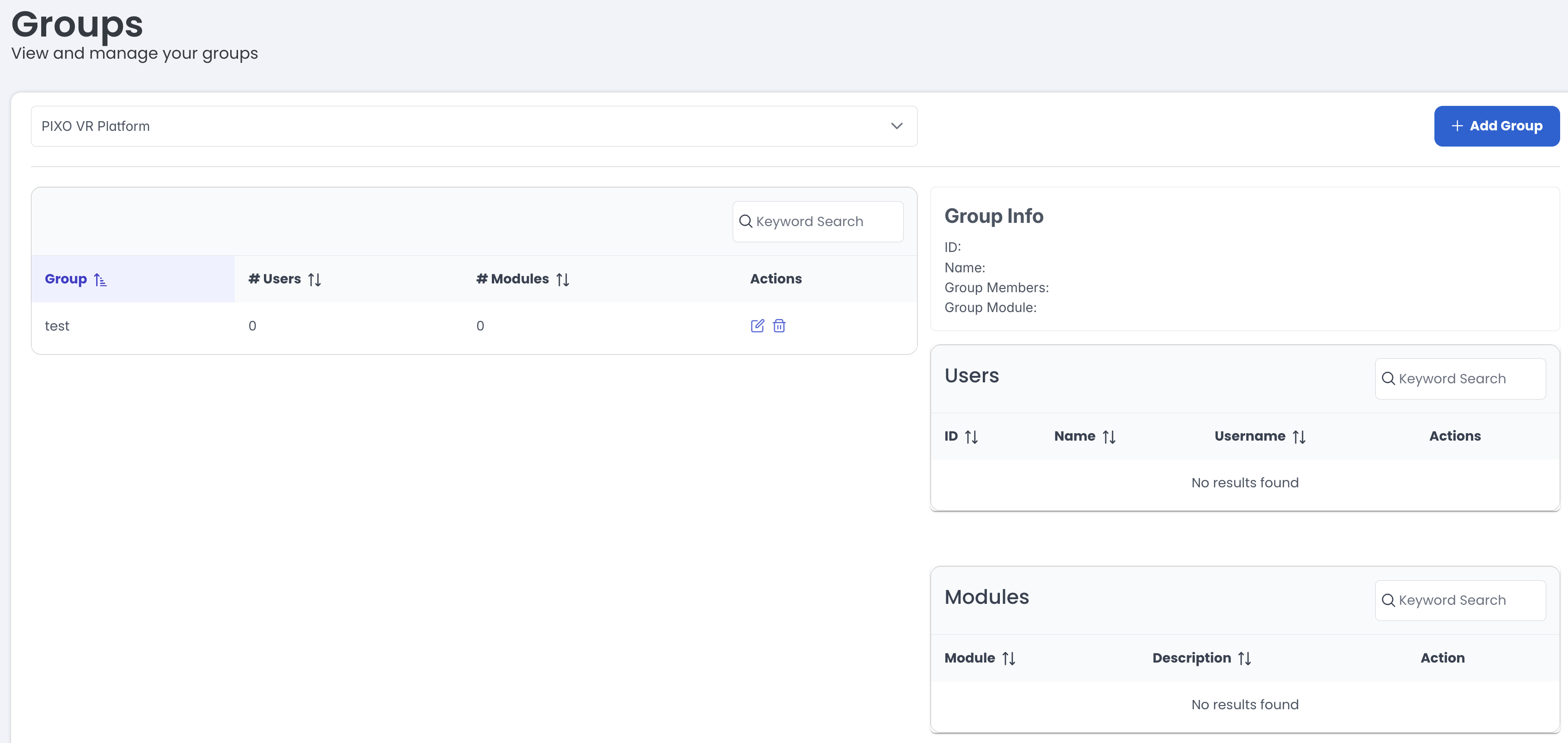This screenshot has width=1568, height=743.
Task: Click the magnifier icon in Modules search
Action: (1388, 601)
